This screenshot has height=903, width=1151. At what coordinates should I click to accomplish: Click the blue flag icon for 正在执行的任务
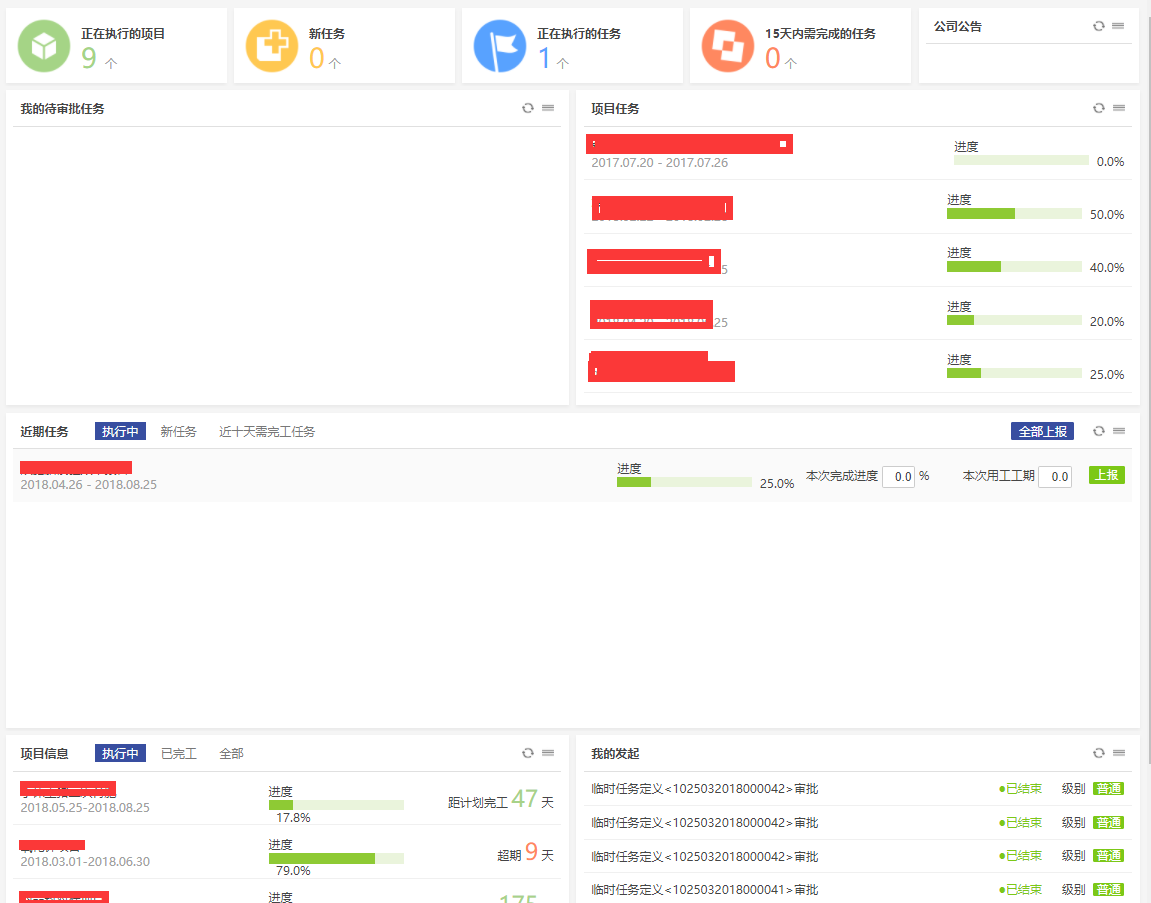tap(500, 47)
